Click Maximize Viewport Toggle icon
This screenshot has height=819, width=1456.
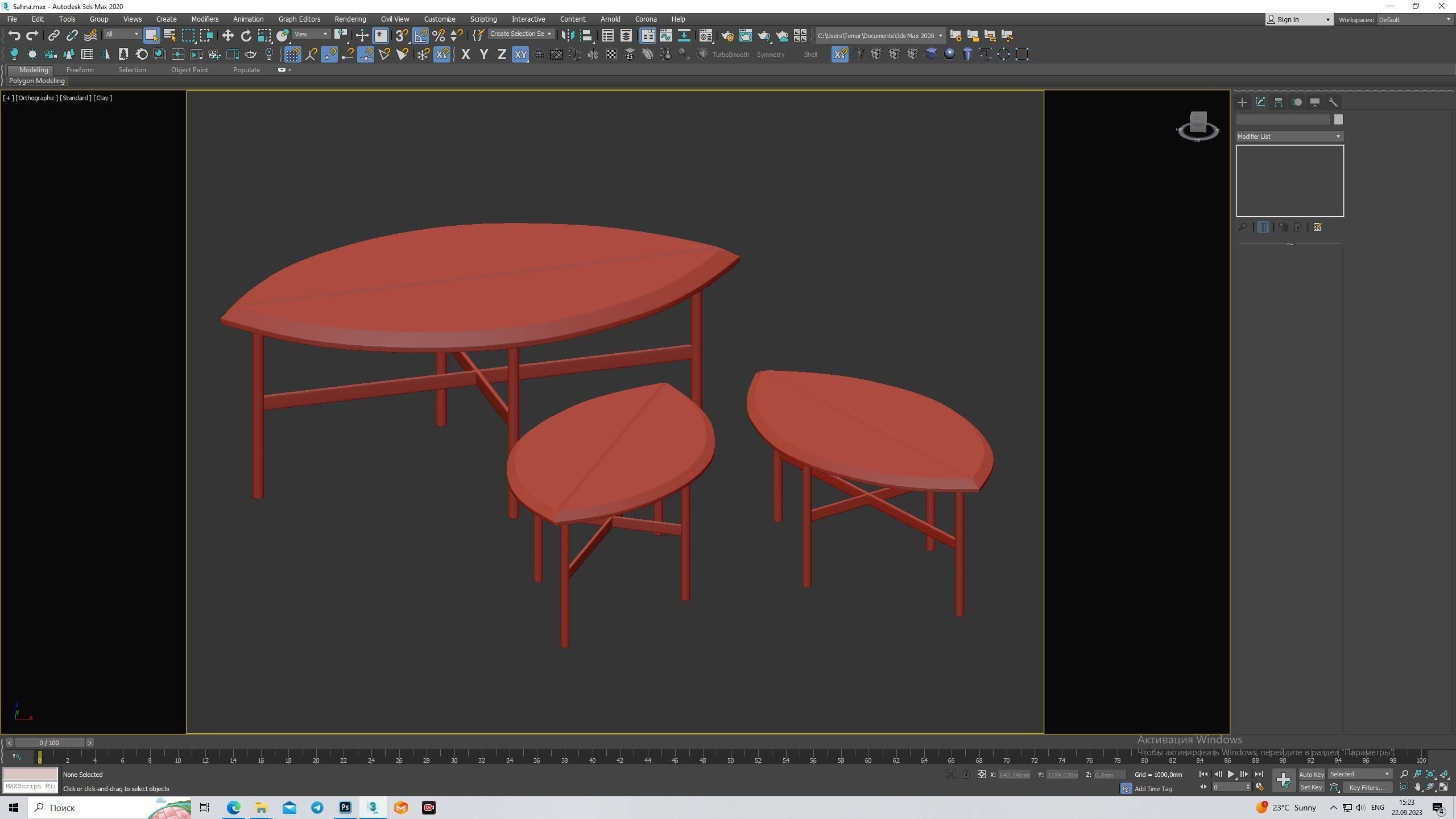click(1444, 787)
